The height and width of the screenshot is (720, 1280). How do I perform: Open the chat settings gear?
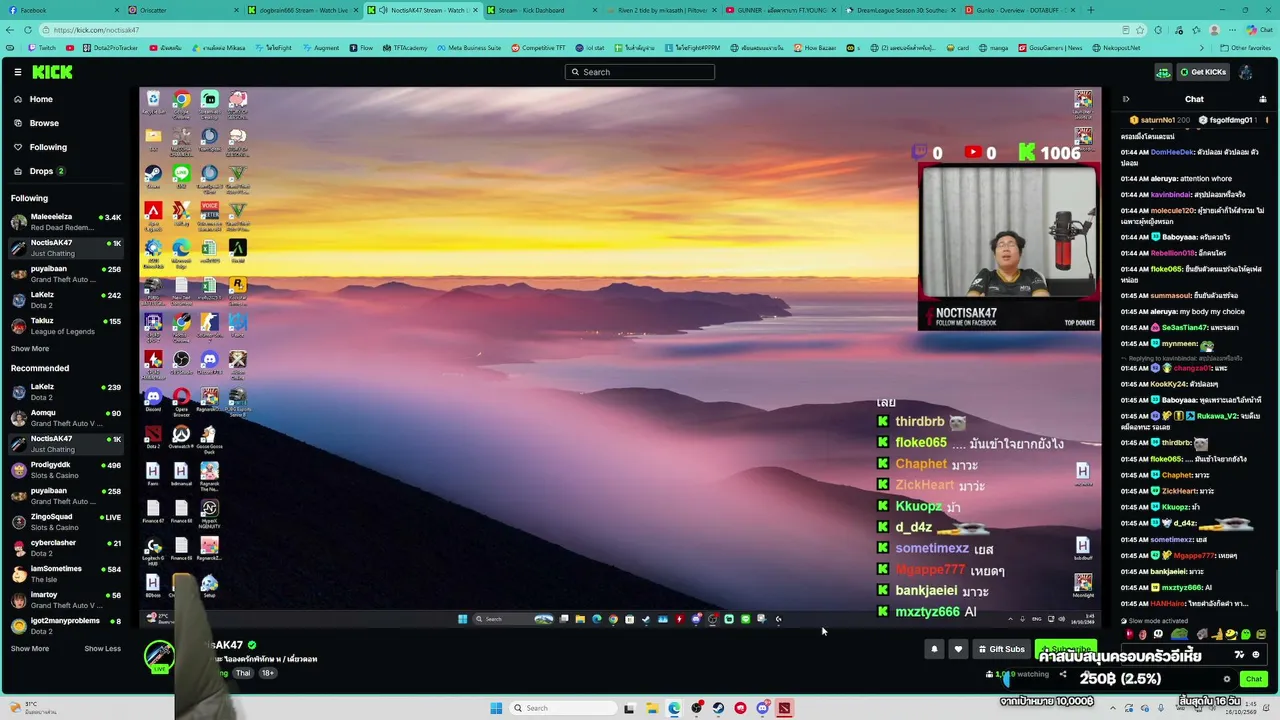click(x=1227, y=679)
